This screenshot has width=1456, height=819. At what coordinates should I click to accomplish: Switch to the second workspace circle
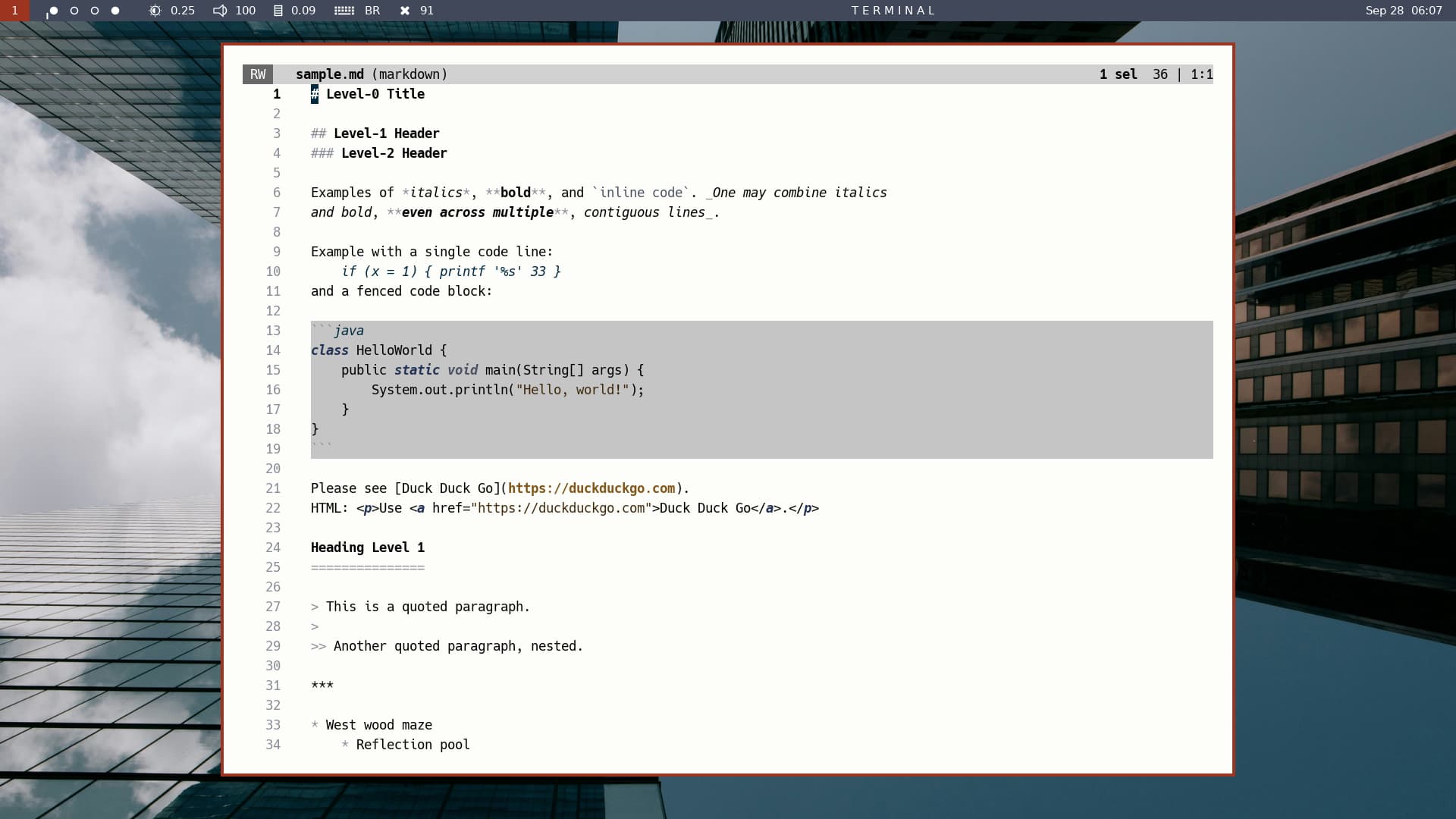click(x=74, y=11)
